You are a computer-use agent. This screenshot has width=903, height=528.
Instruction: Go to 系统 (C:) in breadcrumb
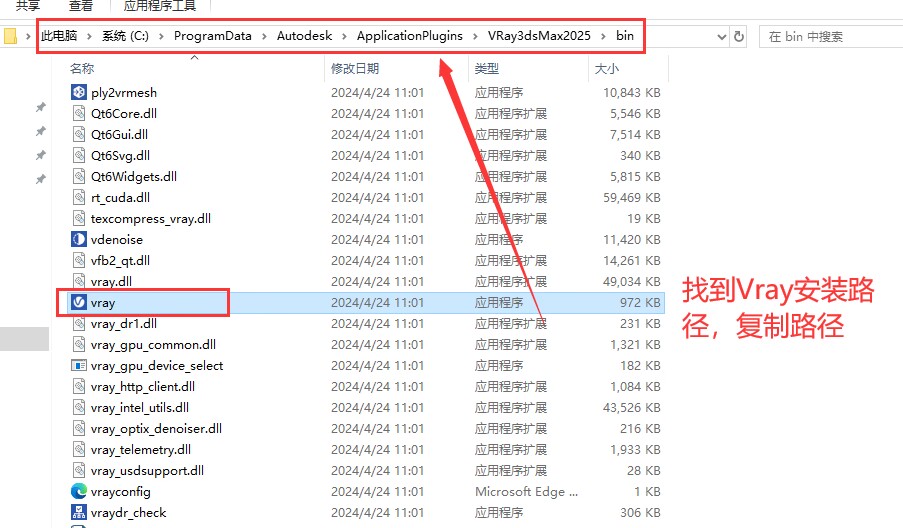click(125, 36)
